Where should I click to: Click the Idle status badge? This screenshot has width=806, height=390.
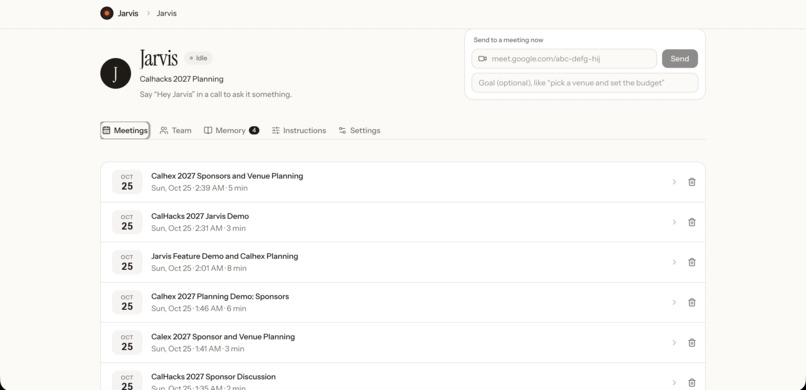198,58
